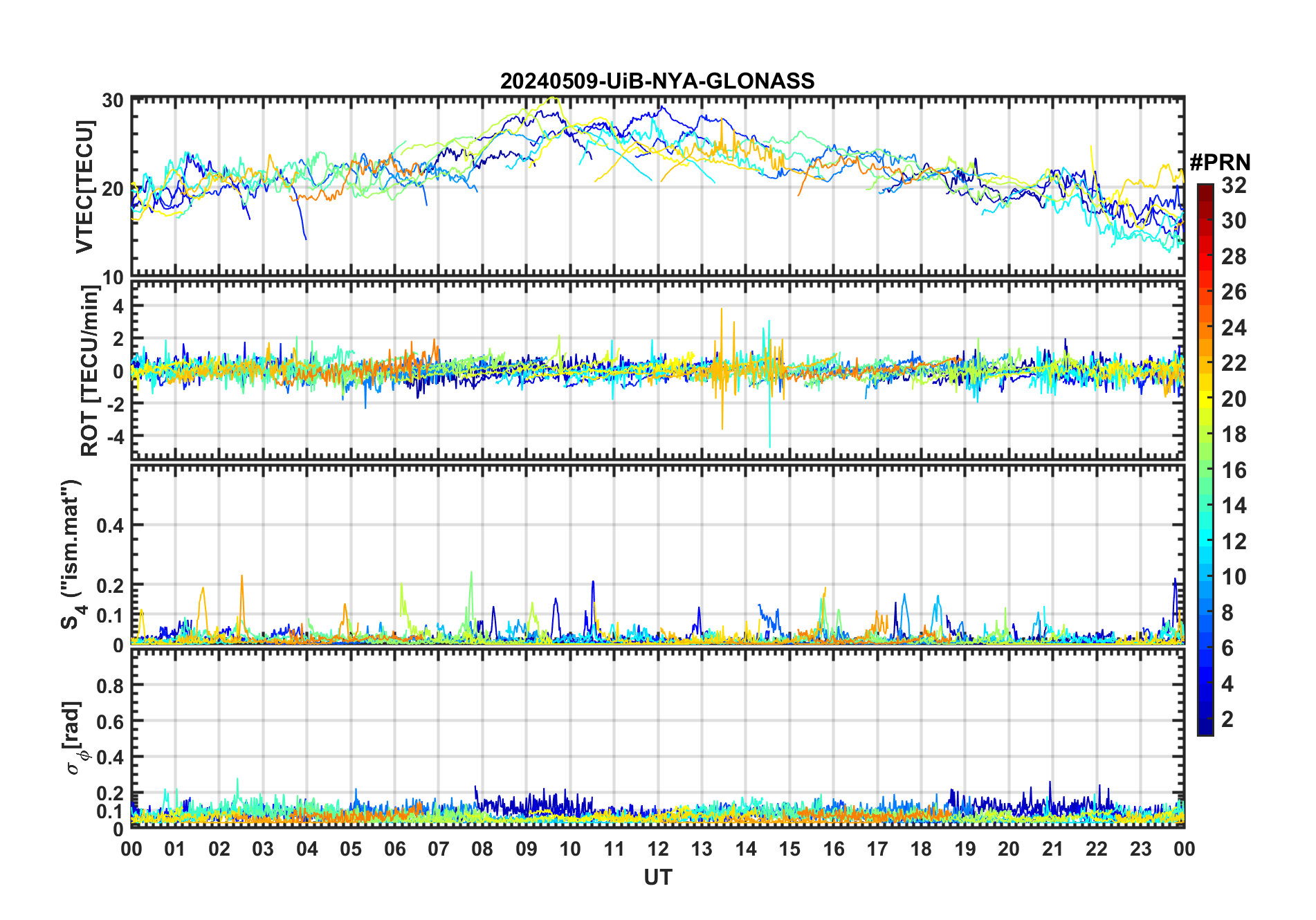This screenshot has height=920, width=1316.
Task: Pick colorbar tick label 14
Action: pyautogui.click(x=1234, y=506)
